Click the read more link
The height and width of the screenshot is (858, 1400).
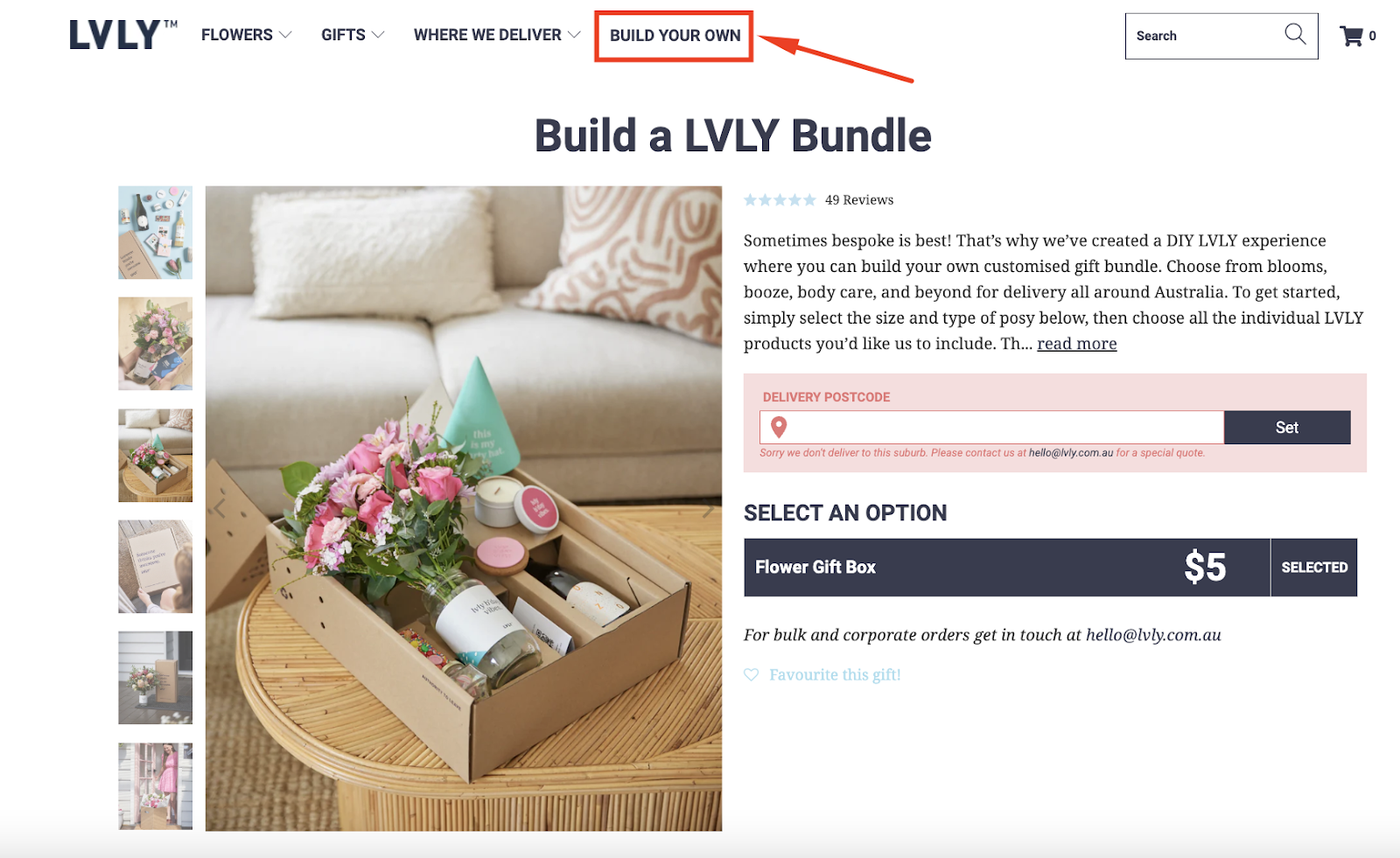[x=1077, y=344]
